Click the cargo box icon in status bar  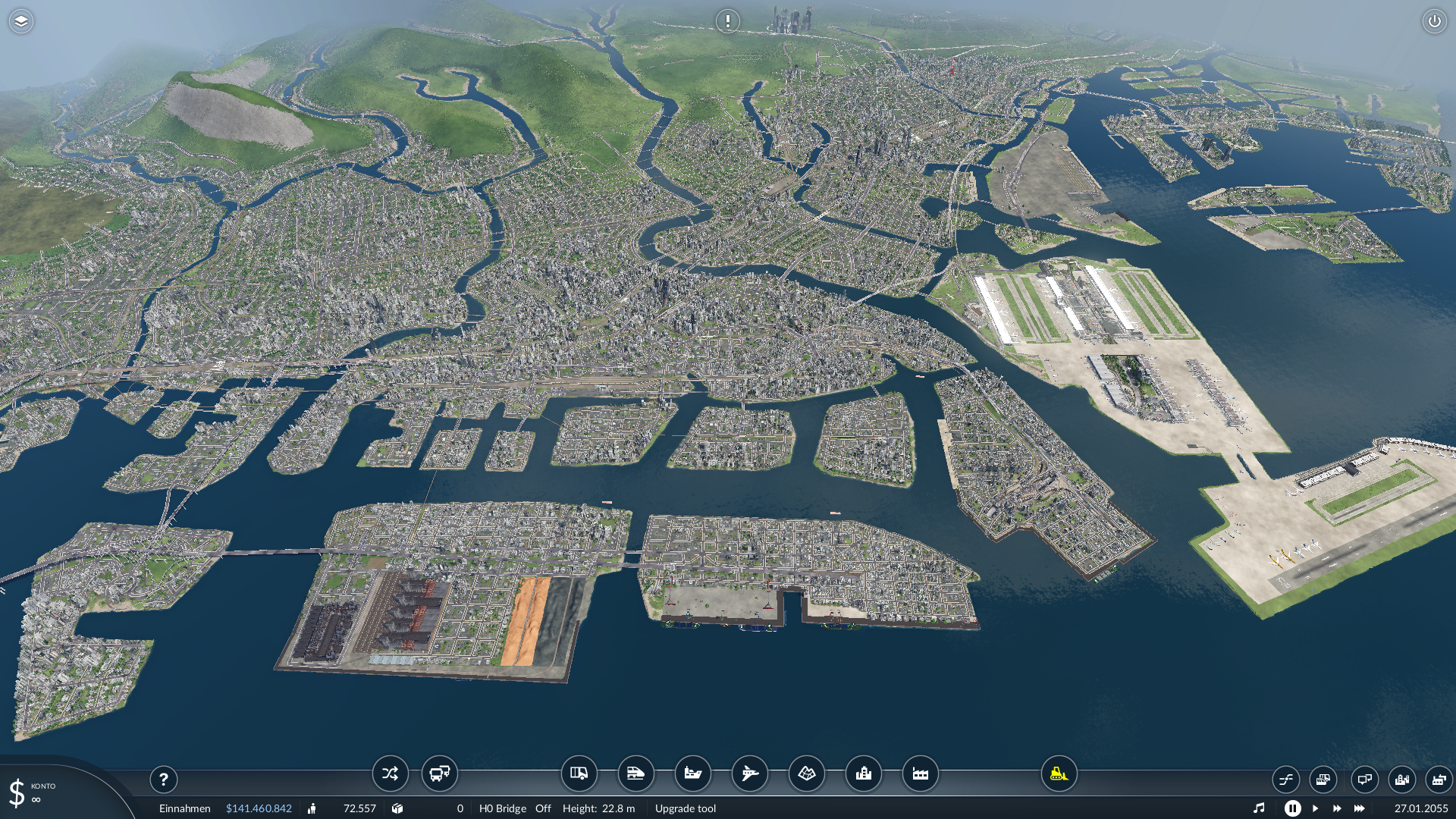click(x=397, y=808)
